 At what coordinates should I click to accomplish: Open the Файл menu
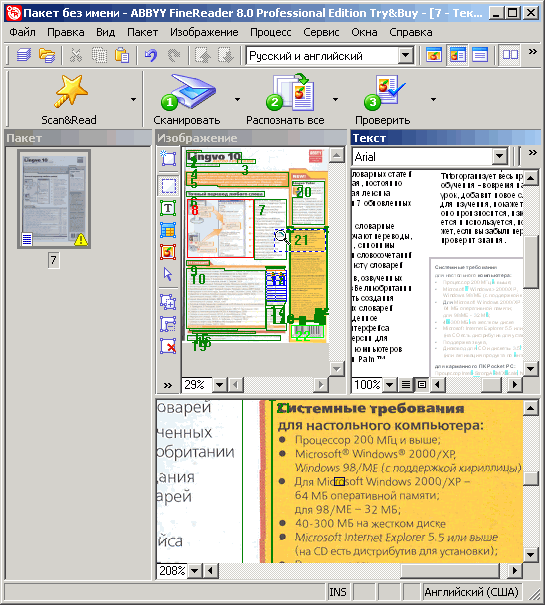click(x=22, y=32)
